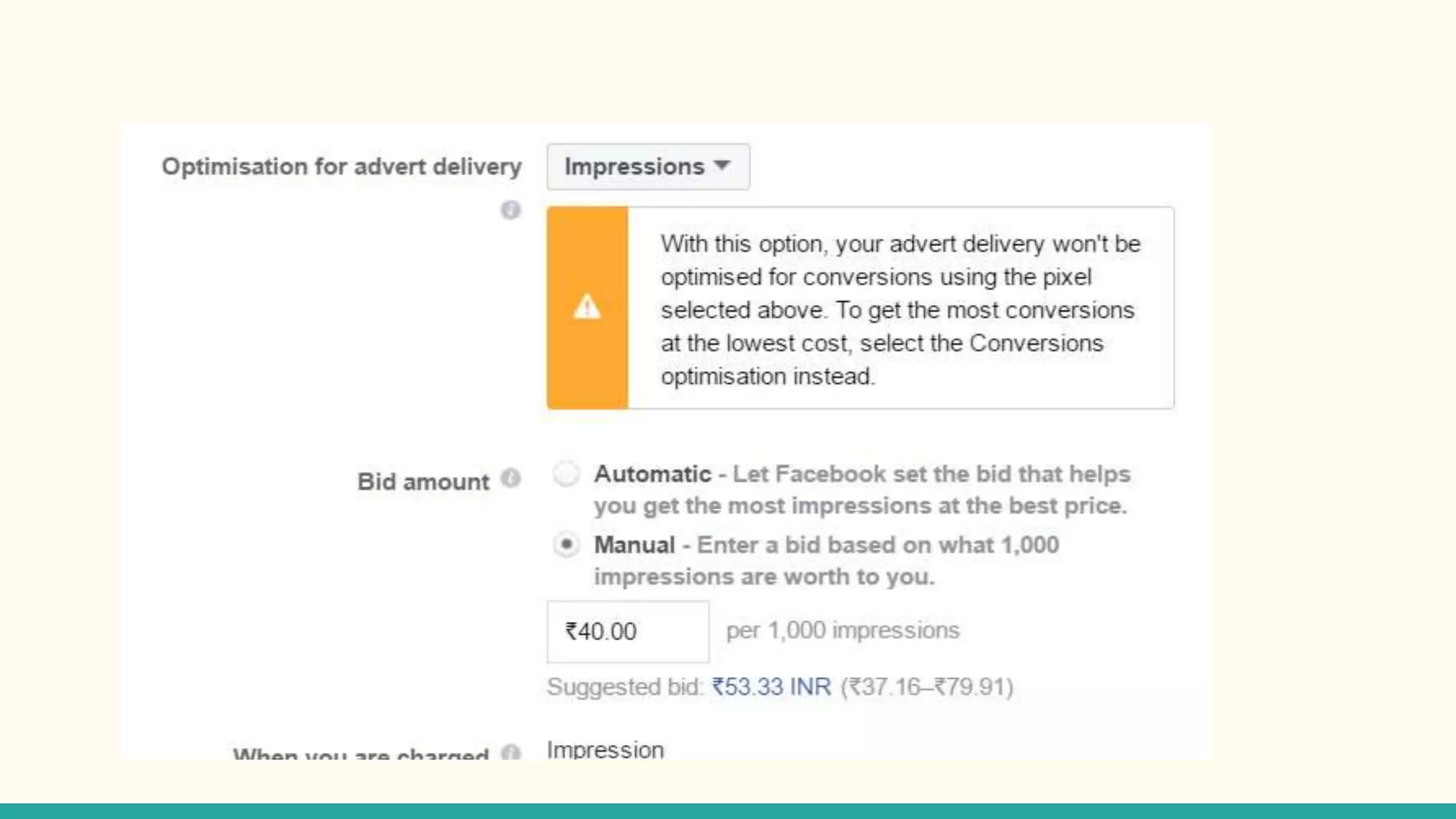Click the info icon beside Bid amount
The width and height of the screenshot is (1456, 819).
tap(510, 478)
